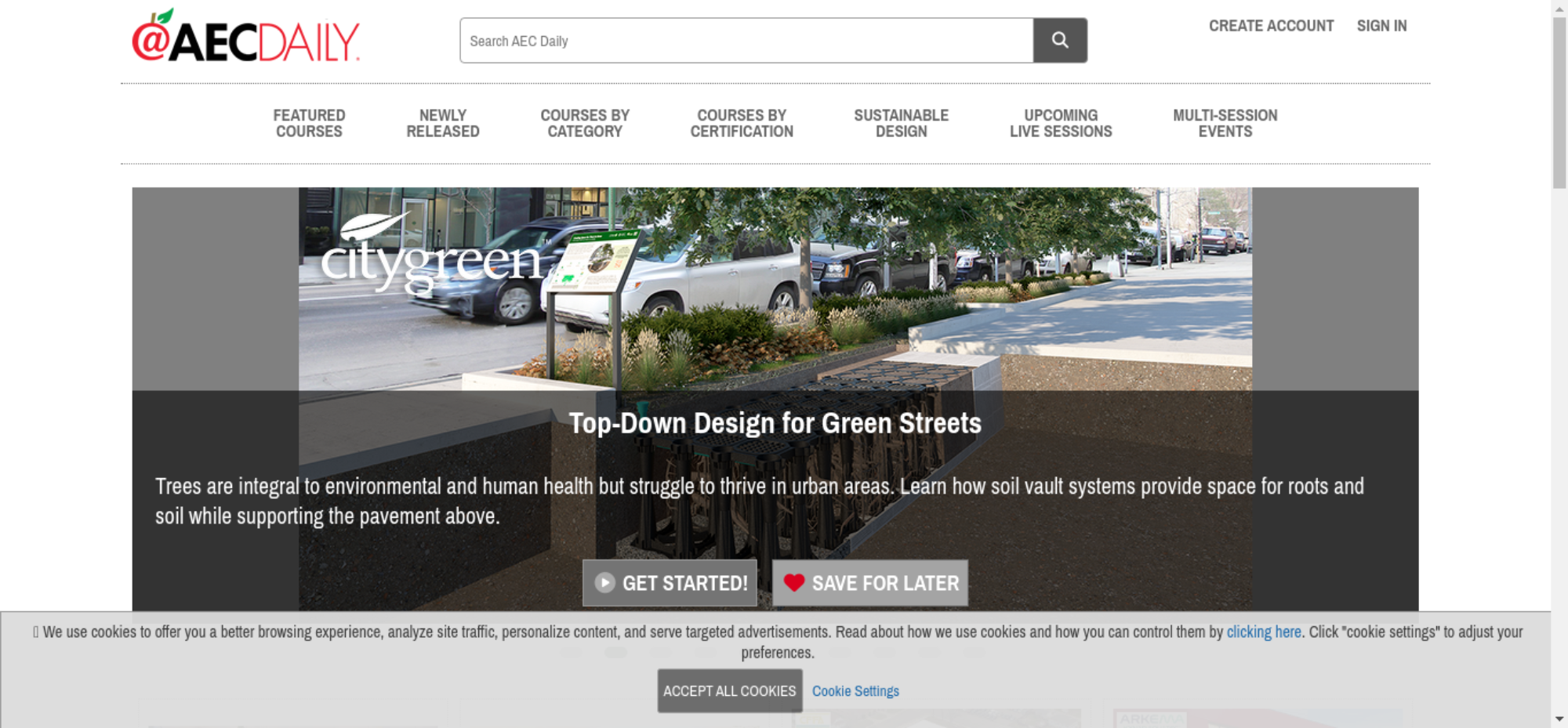Expand Courses by Certification
Viewport: 1568px width, 728px height.
[x=742, y=124]
